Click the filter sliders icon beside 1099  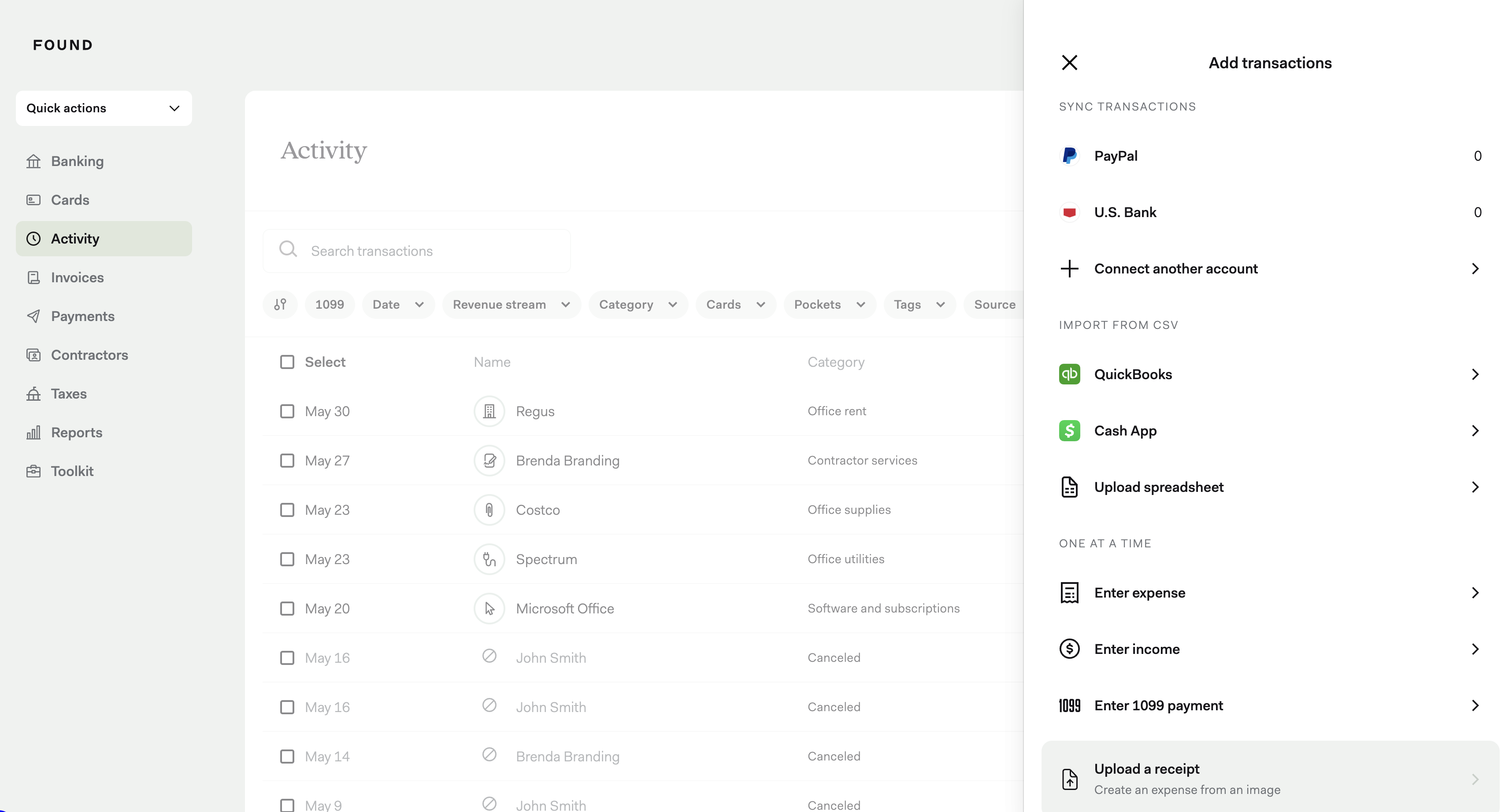(281, 304)
